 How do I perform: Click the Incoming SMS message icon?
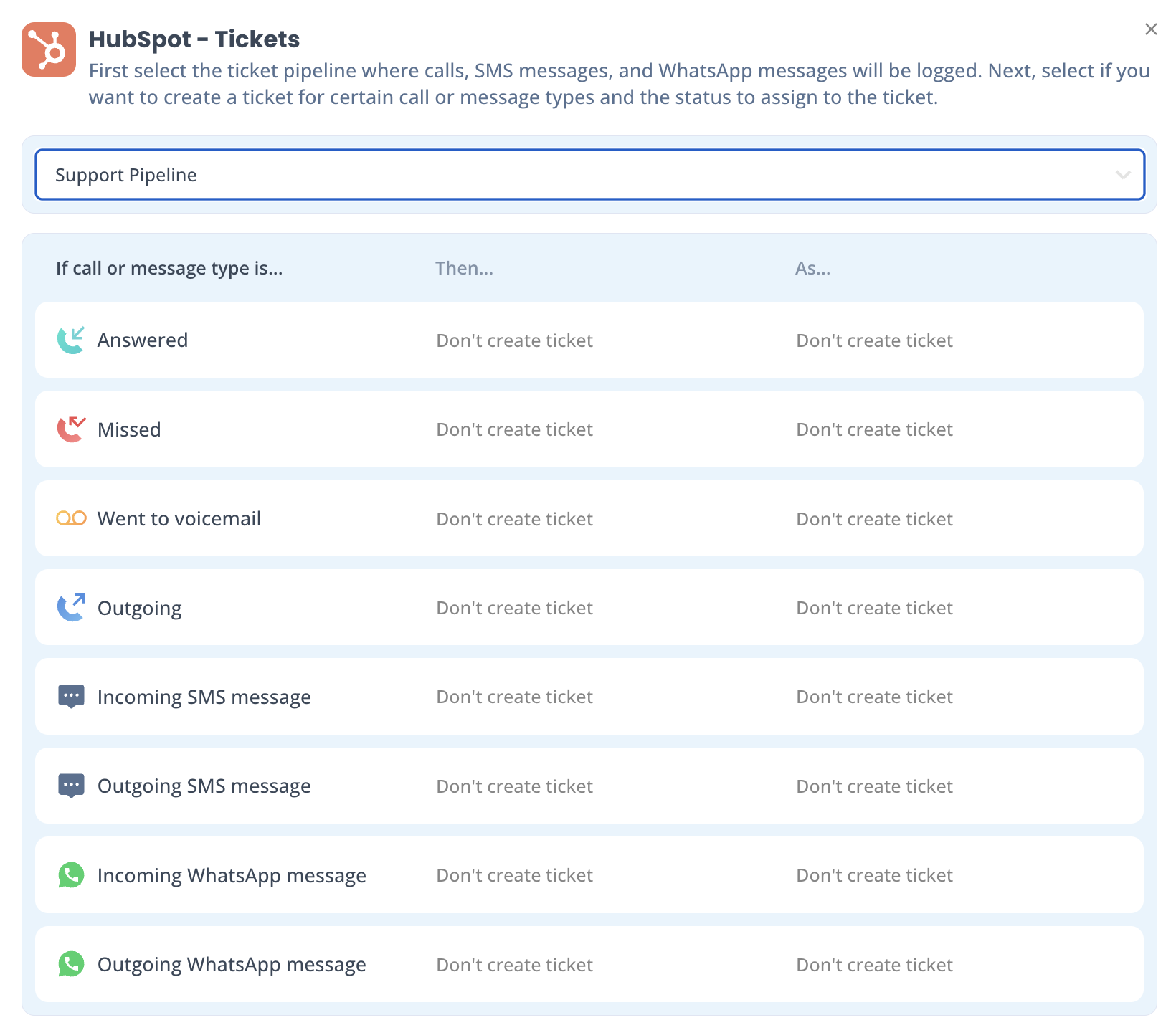tap(71, 697)
